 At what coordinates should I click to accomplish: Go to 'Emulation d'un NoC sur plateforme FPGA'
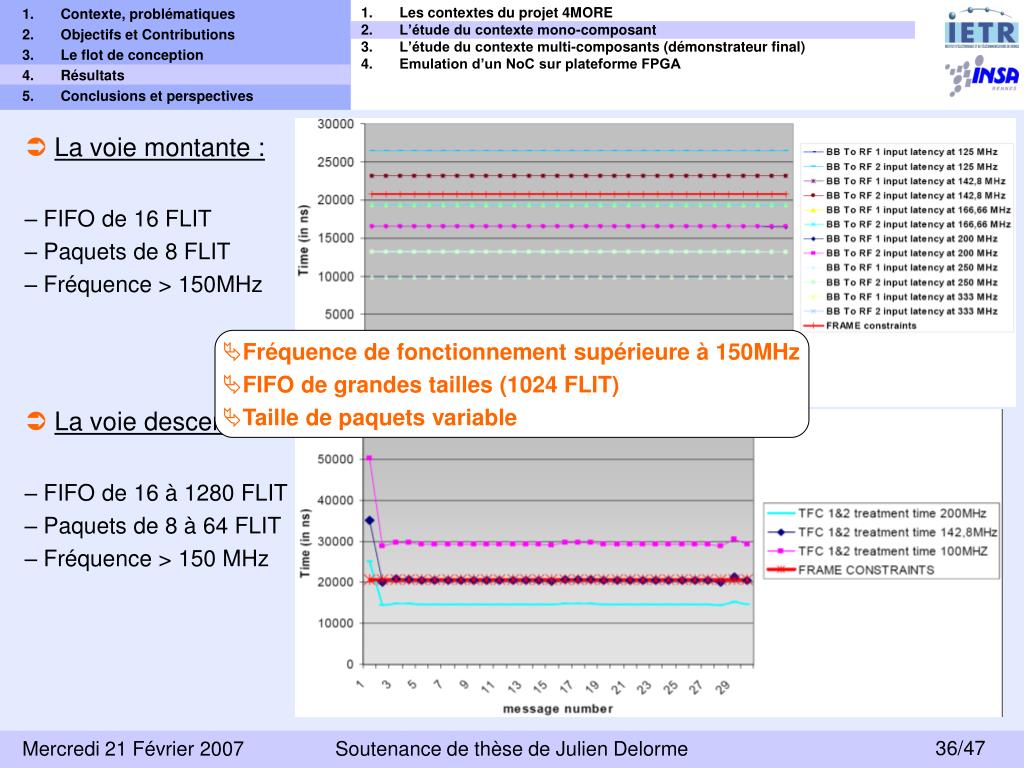coord(540,63)
